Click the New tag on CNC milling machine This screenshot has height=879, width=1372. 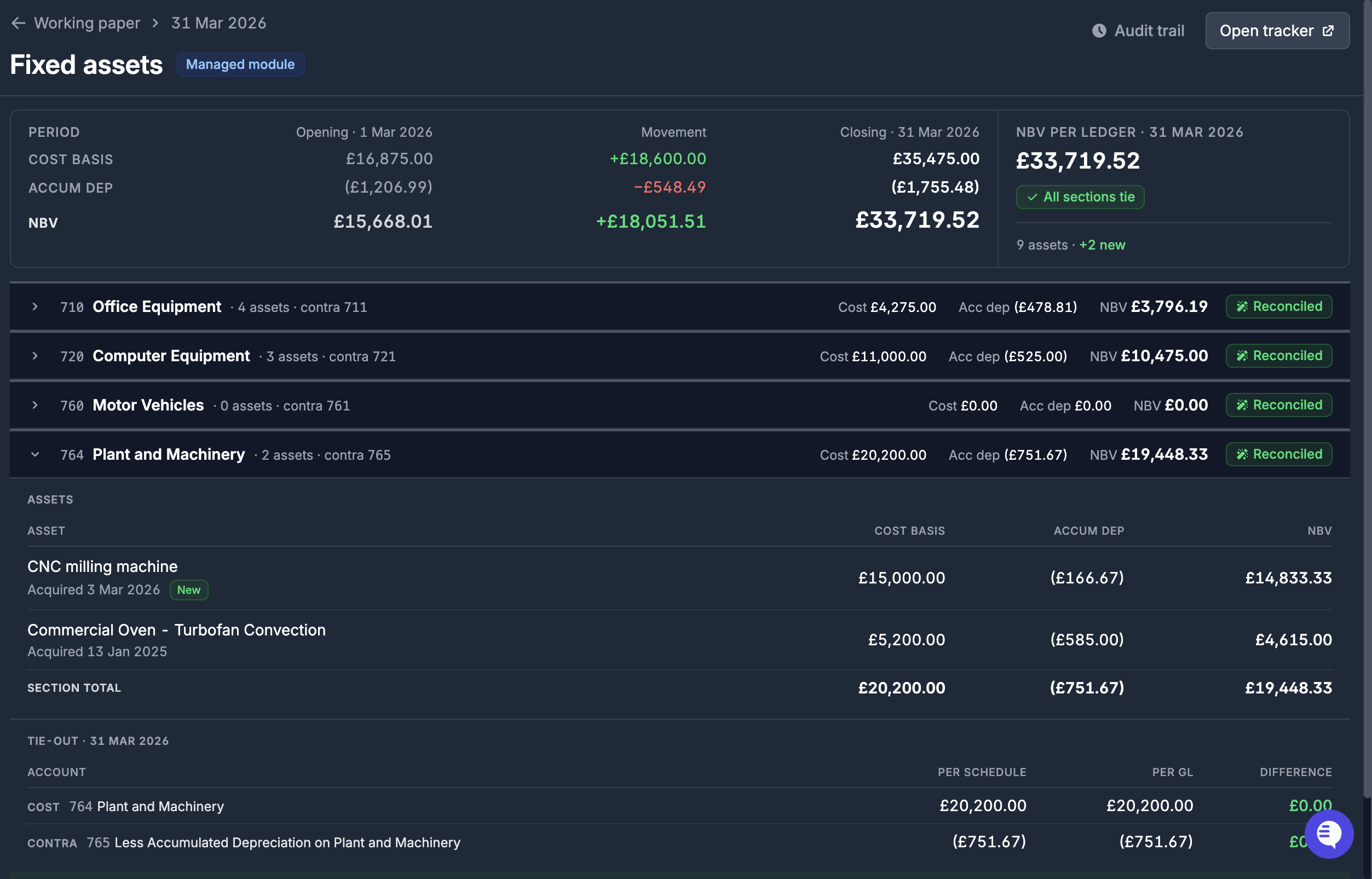point(189,589)
